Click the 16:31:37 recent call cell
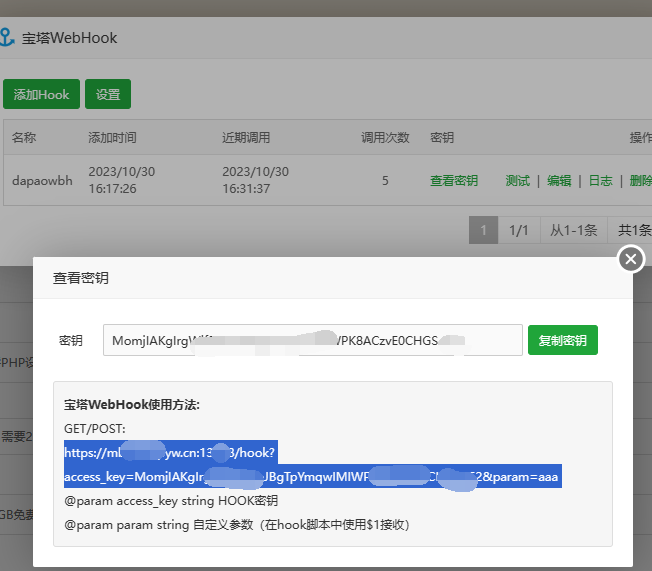The width and height of the screenshot is (652, 571). pyautogui.click(x=246, y=189)
